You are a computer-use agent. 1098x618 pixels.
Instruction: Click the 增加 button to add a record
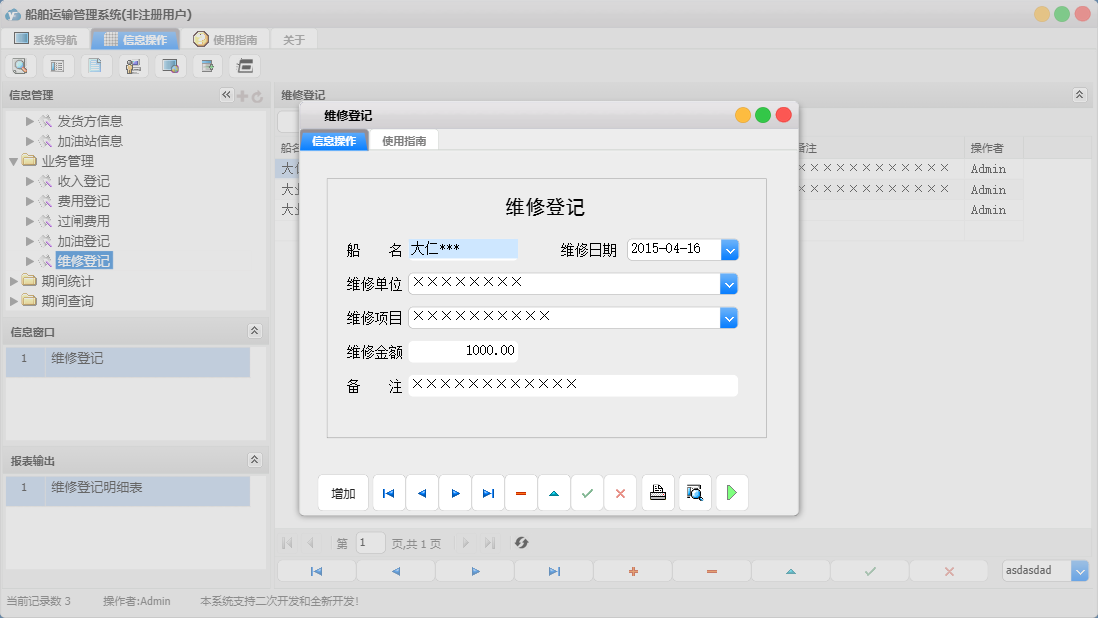pos(343,492)
